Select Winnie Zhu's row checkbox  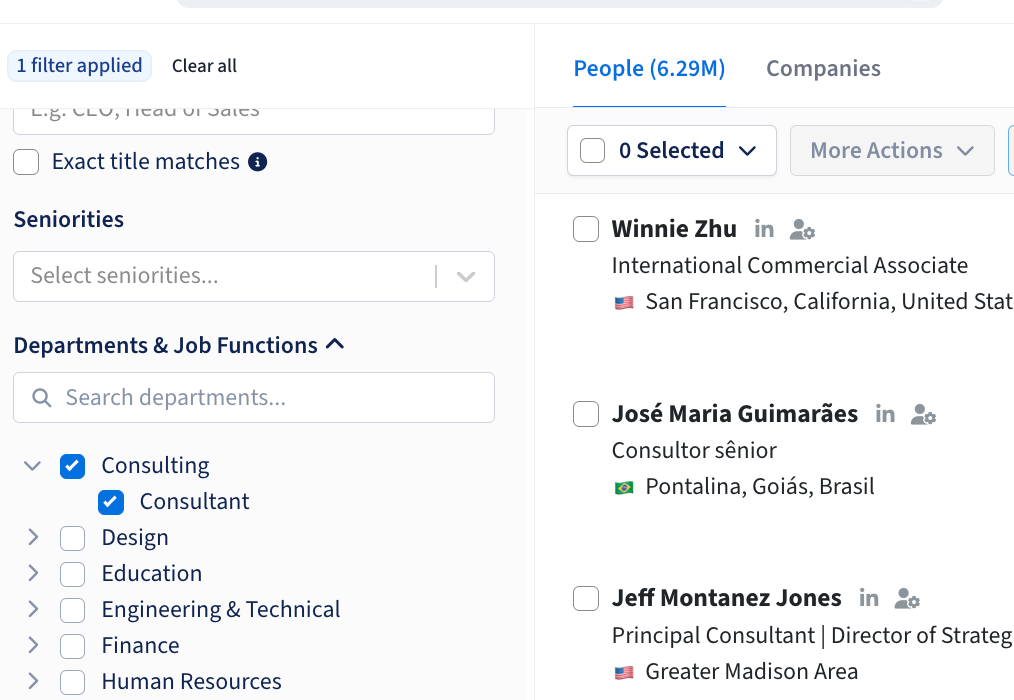pos(586,229)
